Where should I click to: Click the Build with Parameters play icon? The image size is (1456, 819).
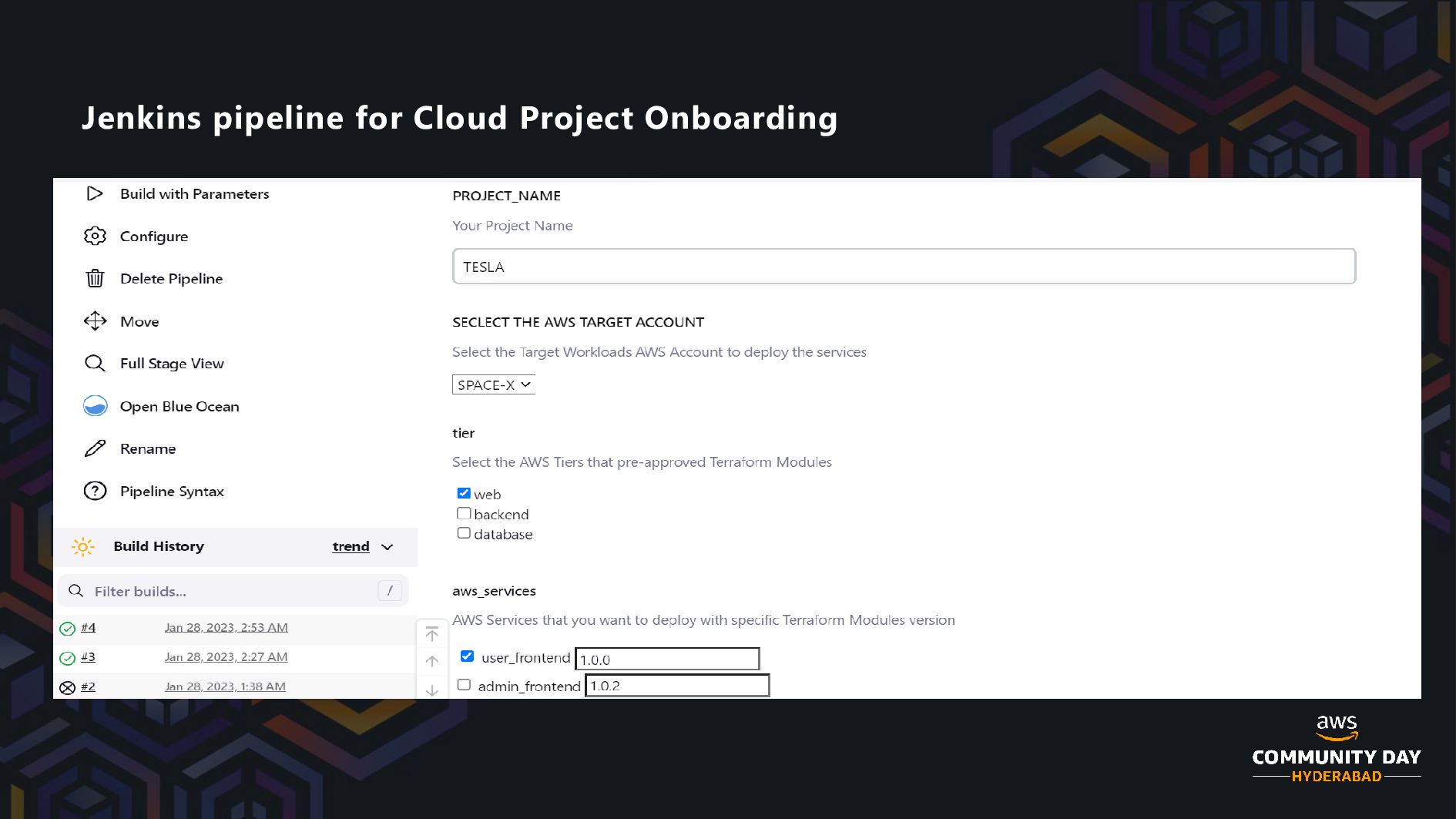tap(95, 193)
